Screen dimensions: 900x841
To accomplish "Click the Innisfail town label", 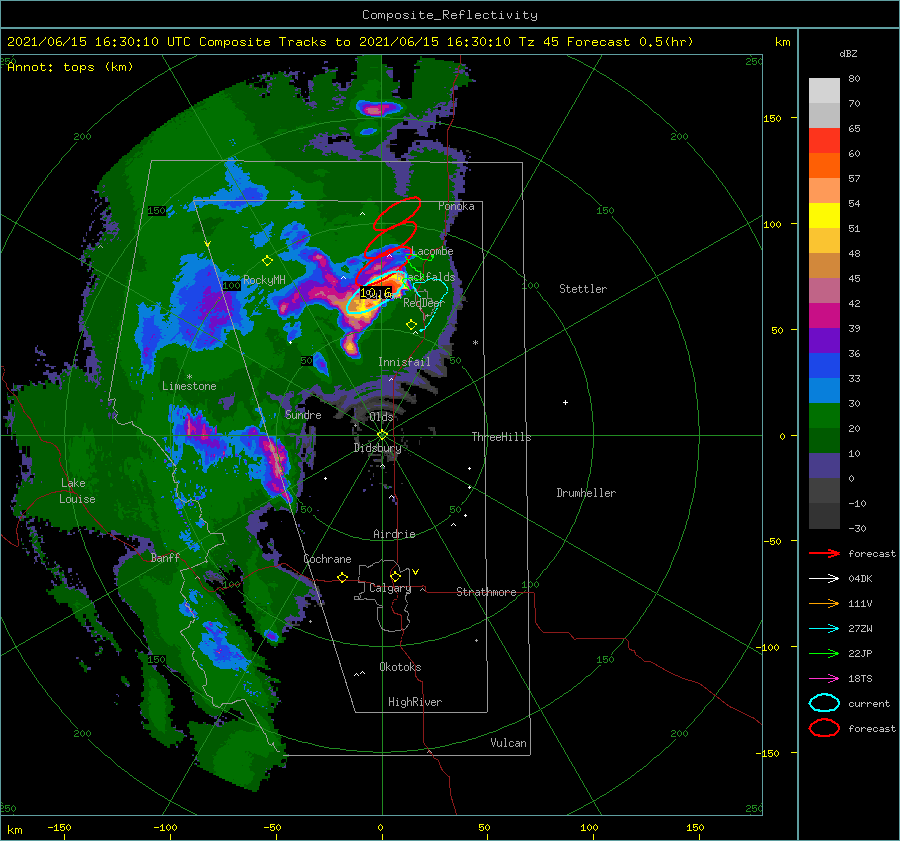I will pos(404,362).
